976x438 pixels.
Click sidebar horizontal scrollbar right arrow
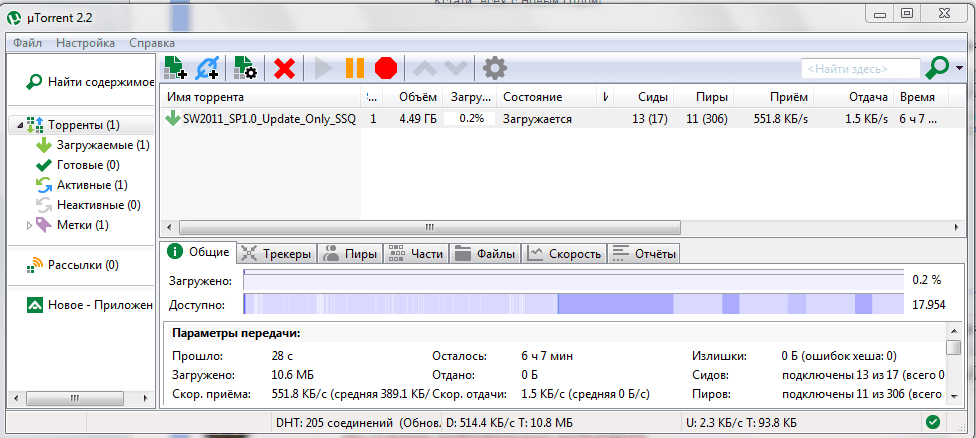click(x=146, y=397)
